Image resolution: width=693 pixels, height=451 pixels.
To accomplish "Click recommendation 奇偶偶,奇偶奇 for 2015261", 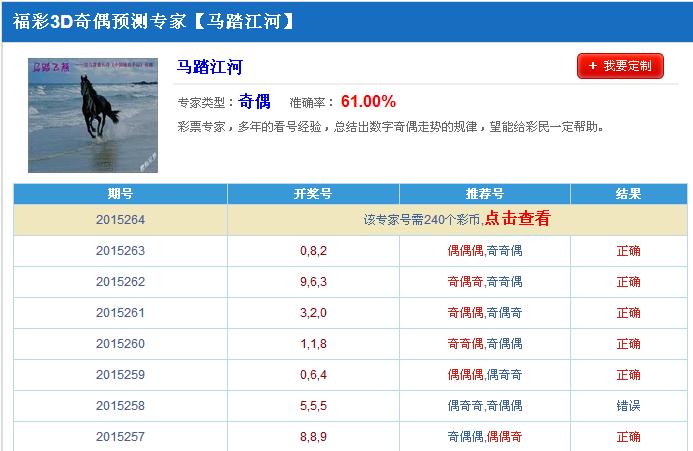I will pyautogui.click(x=485, y=313).
